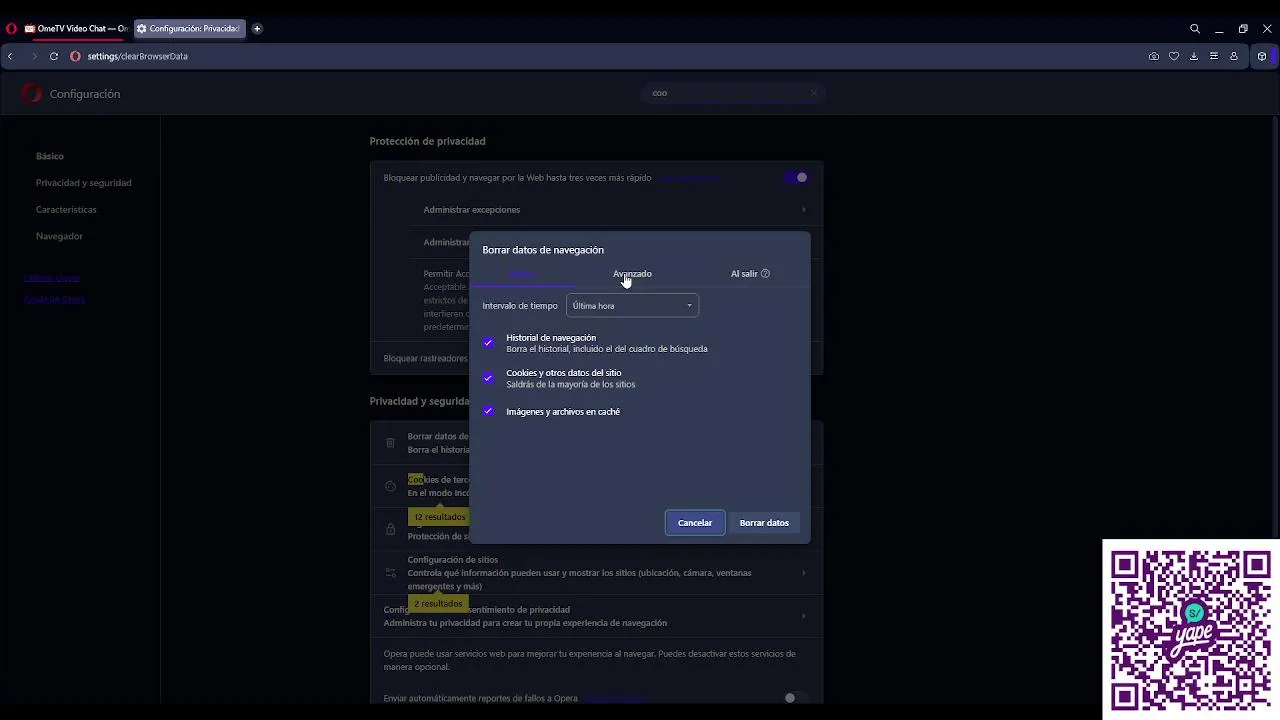Click the Cancelar button
1280x720 pixels.
(x=695, y=523)
